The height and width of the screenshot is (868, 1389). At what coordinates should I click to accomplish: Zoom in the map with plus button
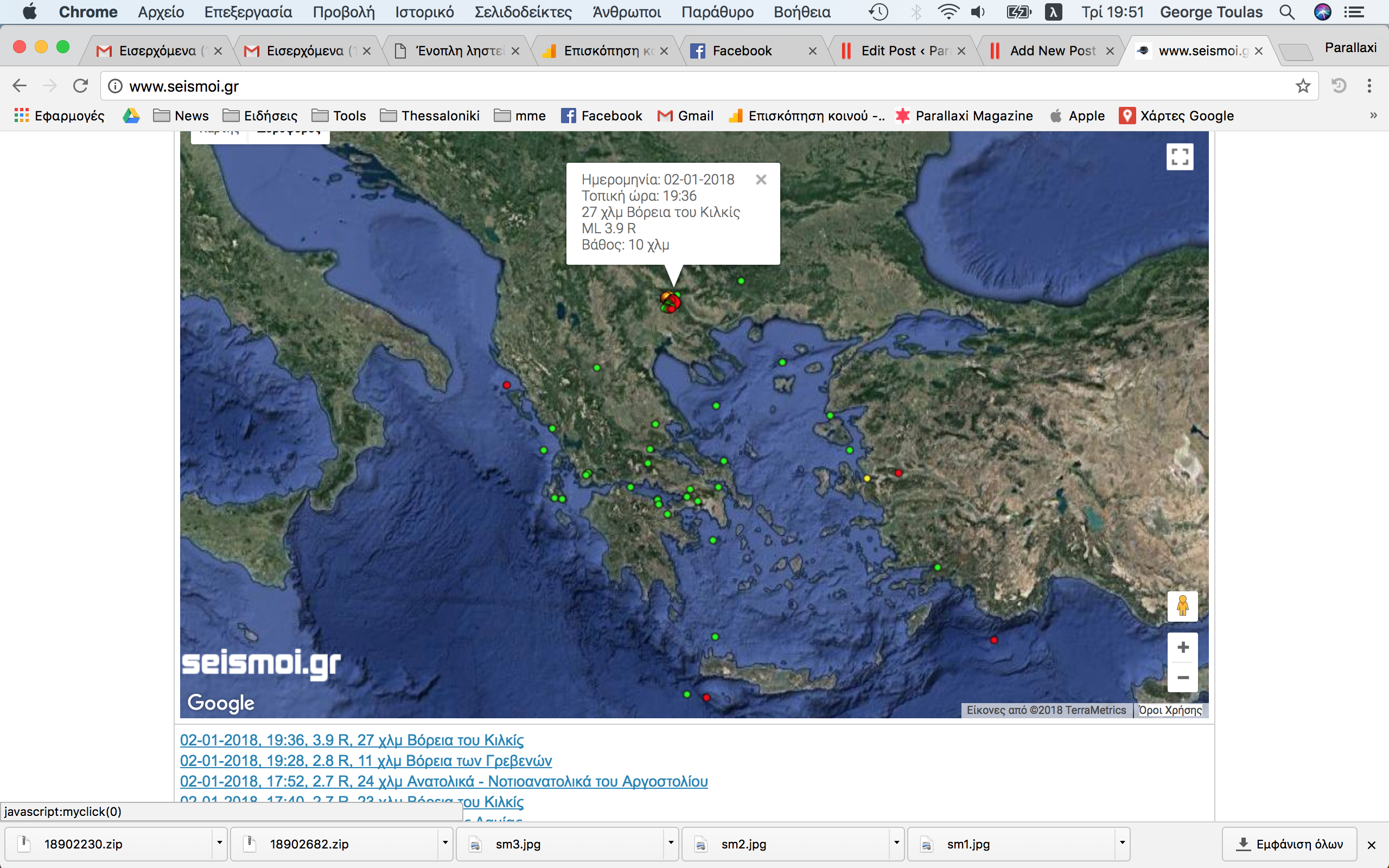[1182, 648]
